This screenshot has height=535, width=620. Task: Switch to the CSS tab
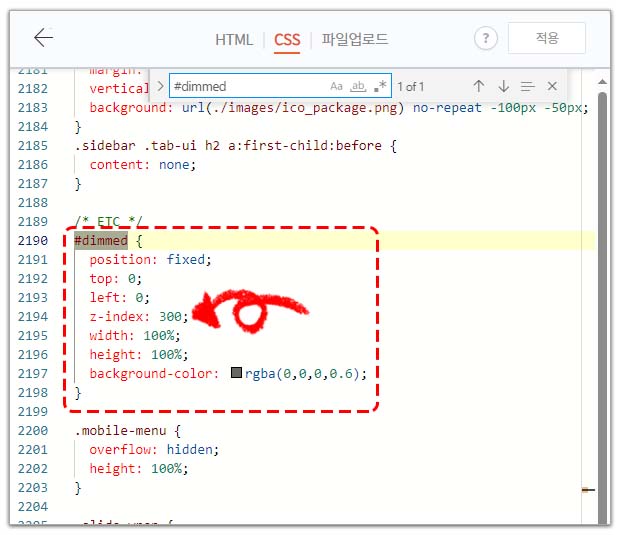[287, 40]
